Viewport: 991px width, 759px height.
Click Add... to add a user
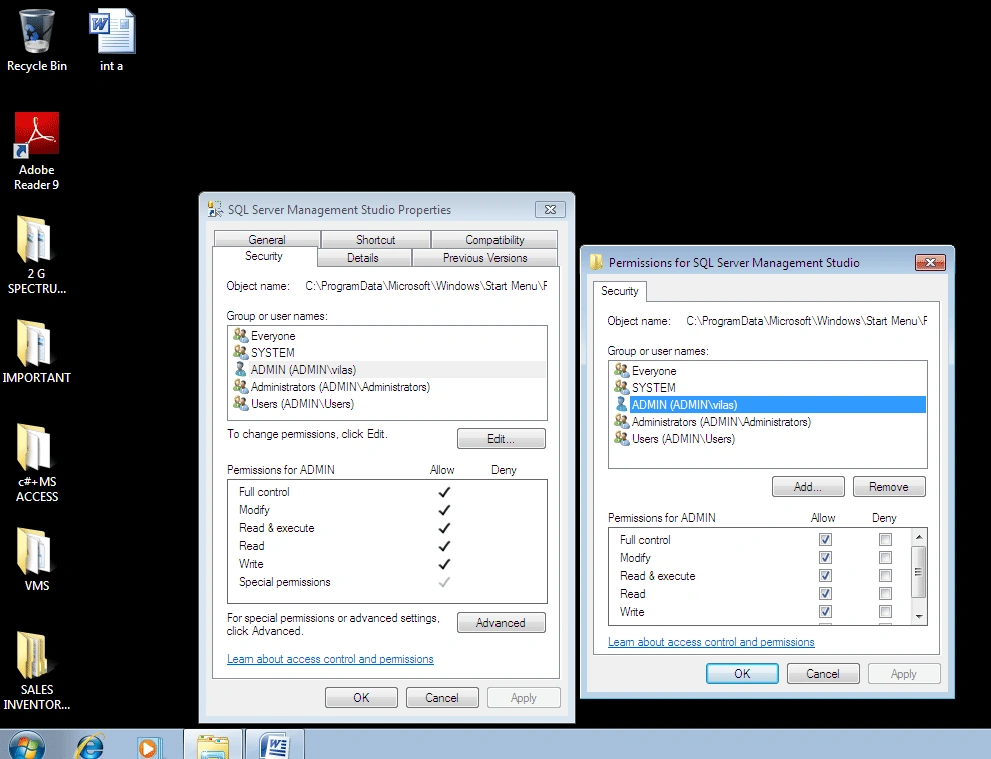[808, 487]
